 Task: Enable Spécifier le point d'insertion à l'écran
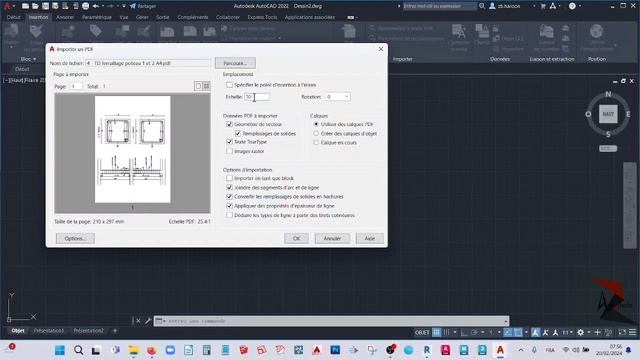pyautogui.click(x=229, y=85)
